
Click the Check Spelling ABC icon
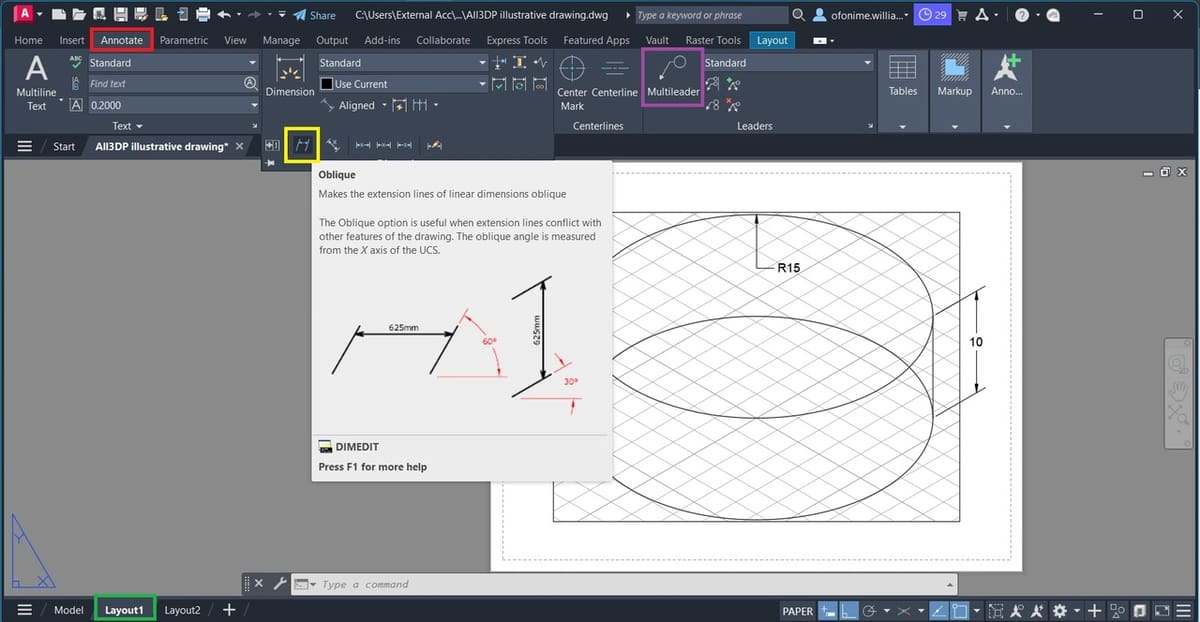tap(76, 62)
